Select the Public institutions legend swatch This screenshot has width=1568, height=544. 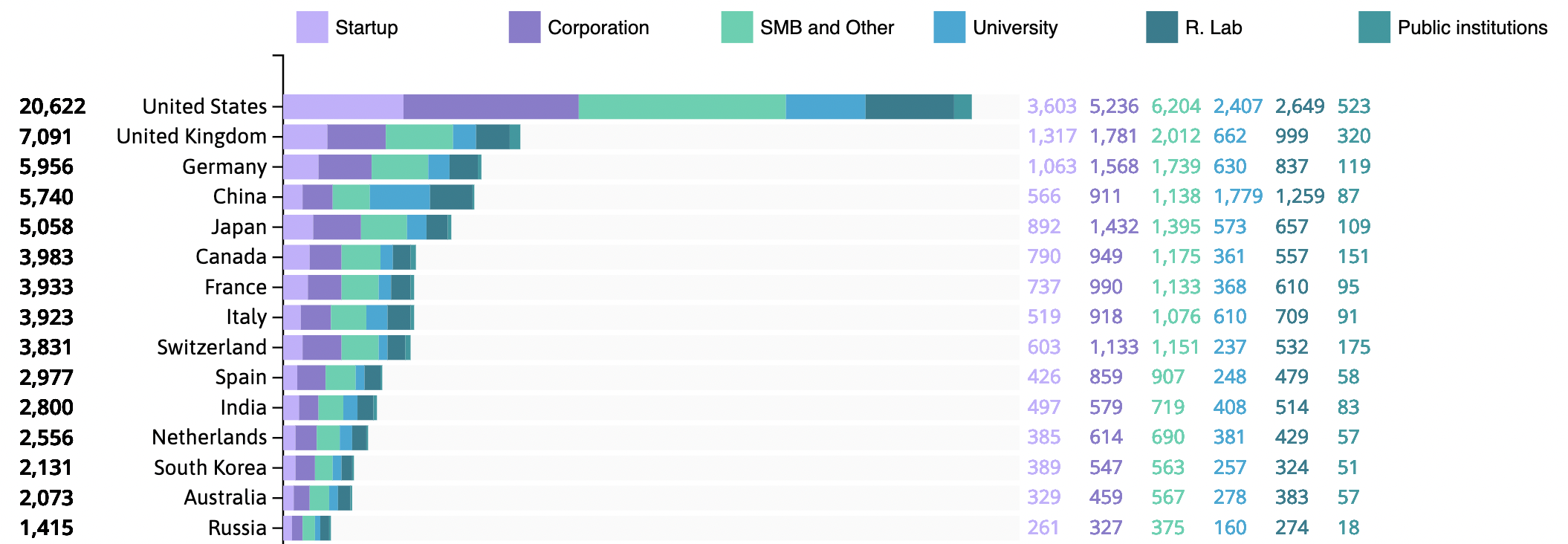1374,27
